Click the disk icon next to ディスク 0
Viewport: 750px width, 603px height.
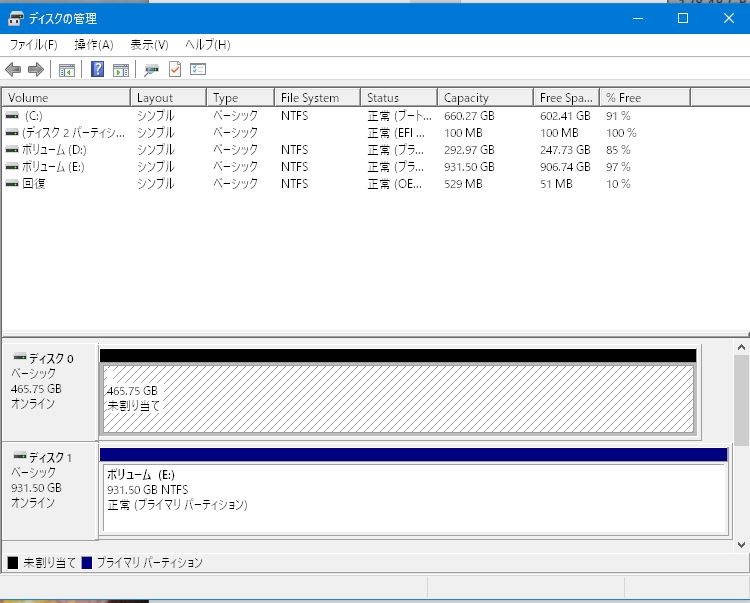[20, 357]
